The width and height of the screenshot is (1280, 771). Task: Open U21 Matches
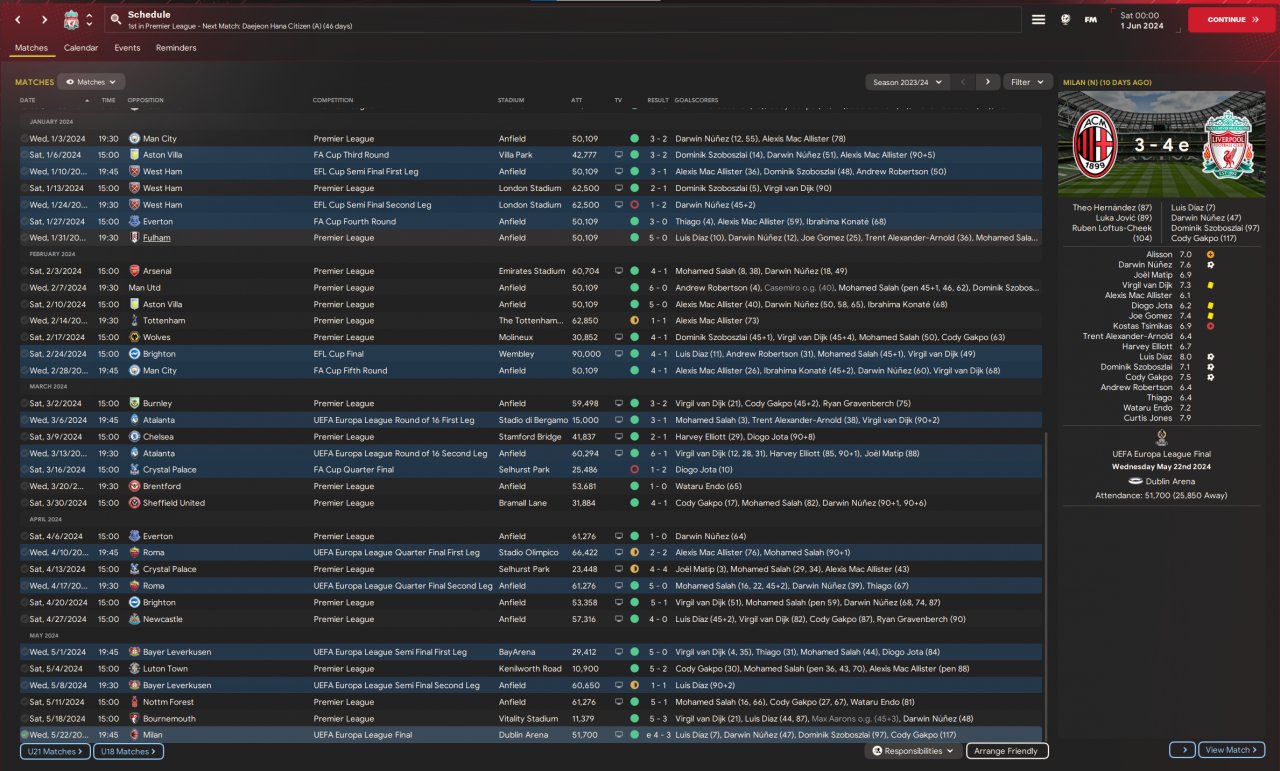point(53,751)
